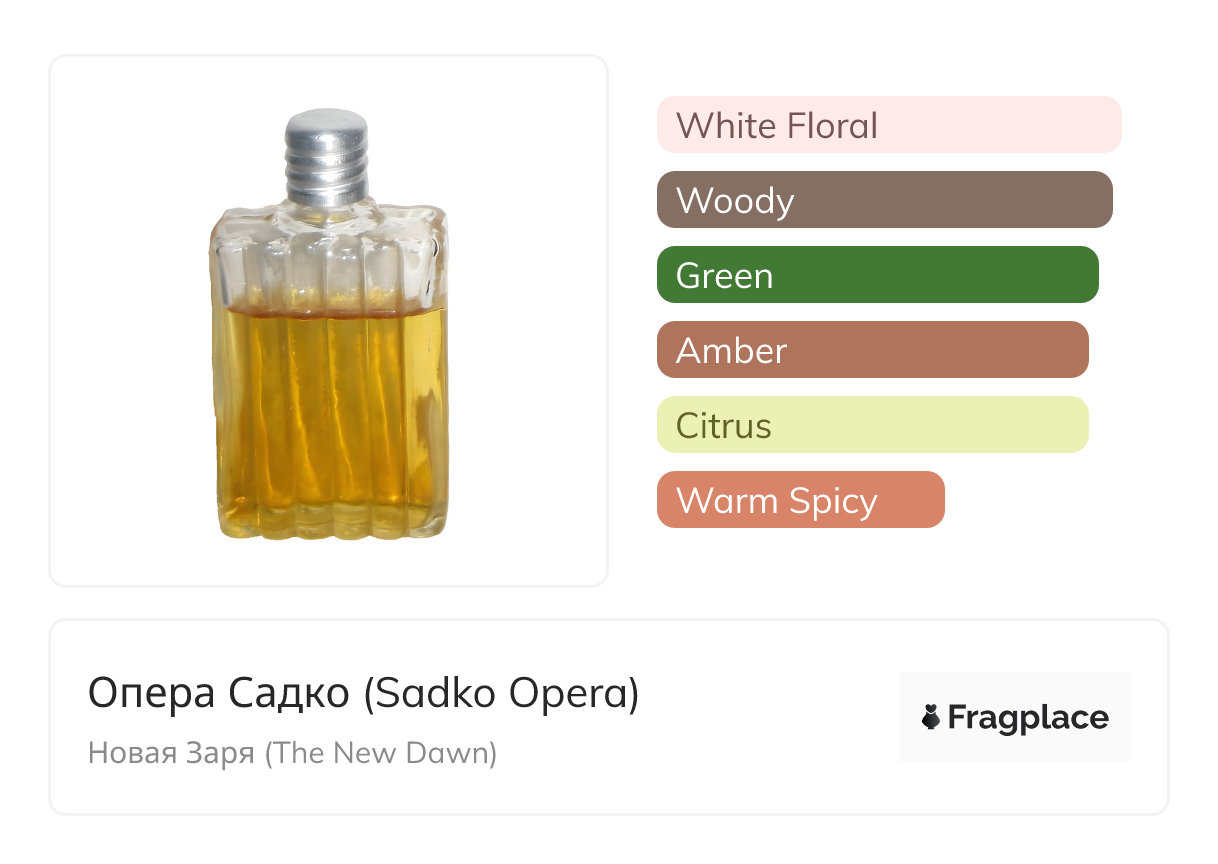Click the silver screw cap on bottle
Image resolution: width=1218 pixels, height=864 pixels.
pos(326,128)
